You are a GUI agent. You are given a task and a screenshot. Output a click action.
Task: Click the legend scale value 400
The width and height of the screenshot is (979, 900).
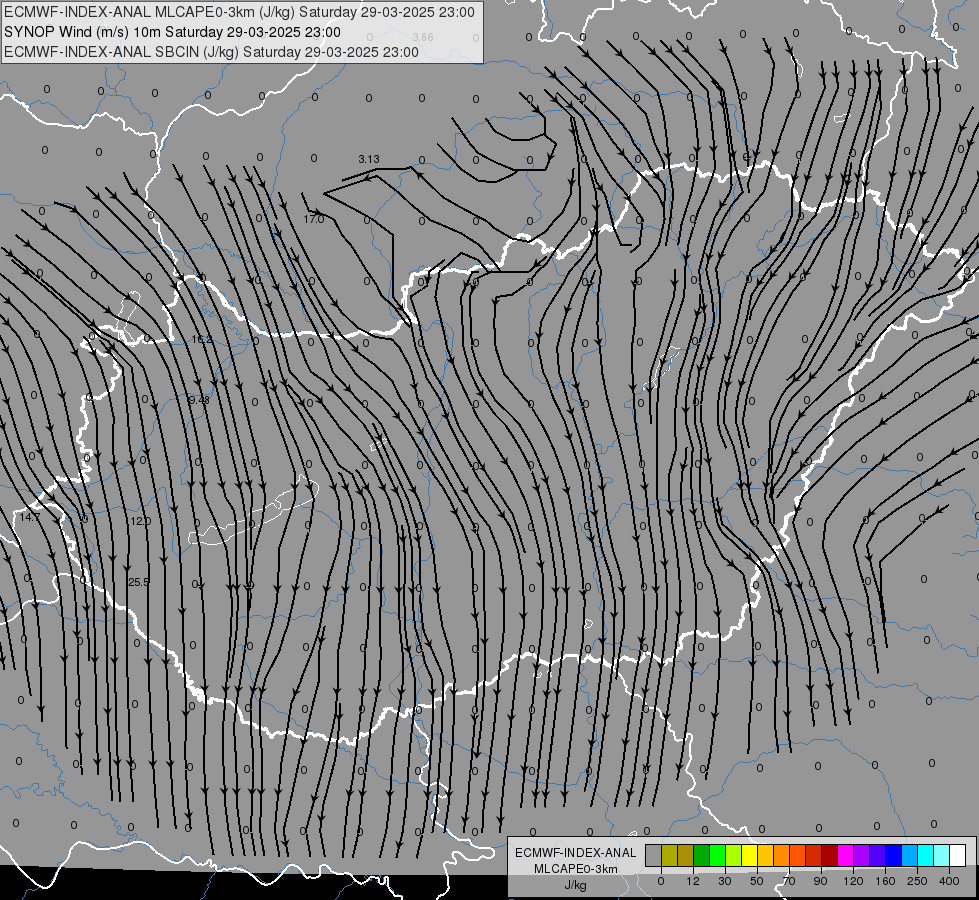tap(949, 881)
